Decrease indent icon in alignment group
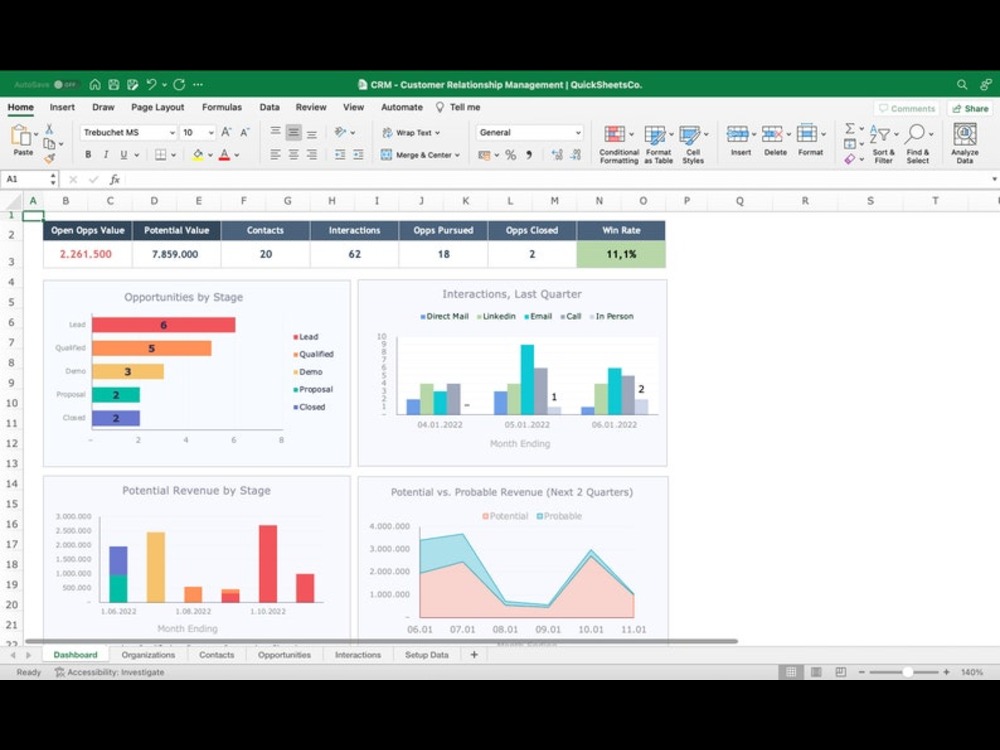 point(341,154)
